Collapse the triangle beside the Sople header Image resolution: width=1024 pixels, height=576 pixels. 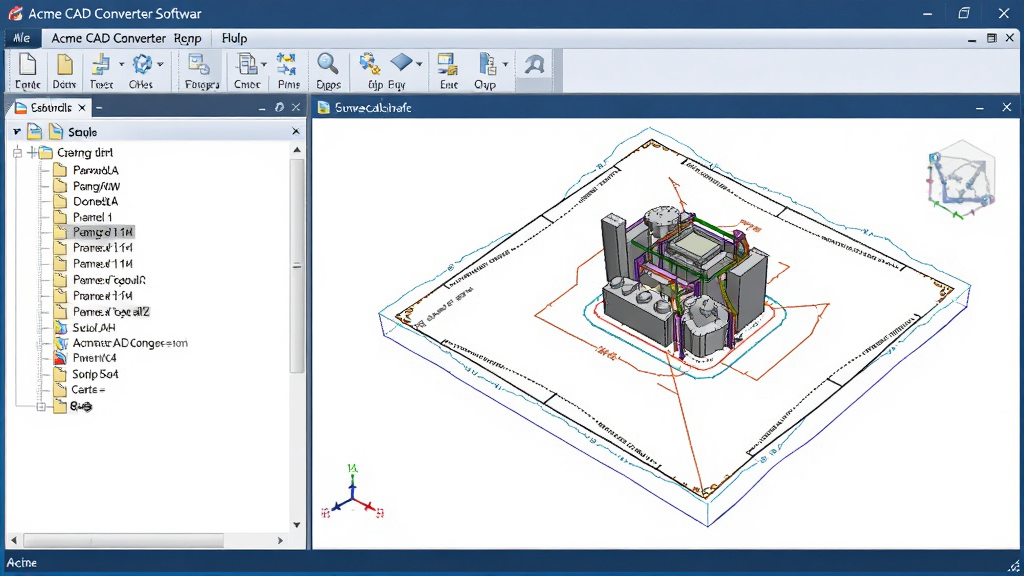point(16,132)
